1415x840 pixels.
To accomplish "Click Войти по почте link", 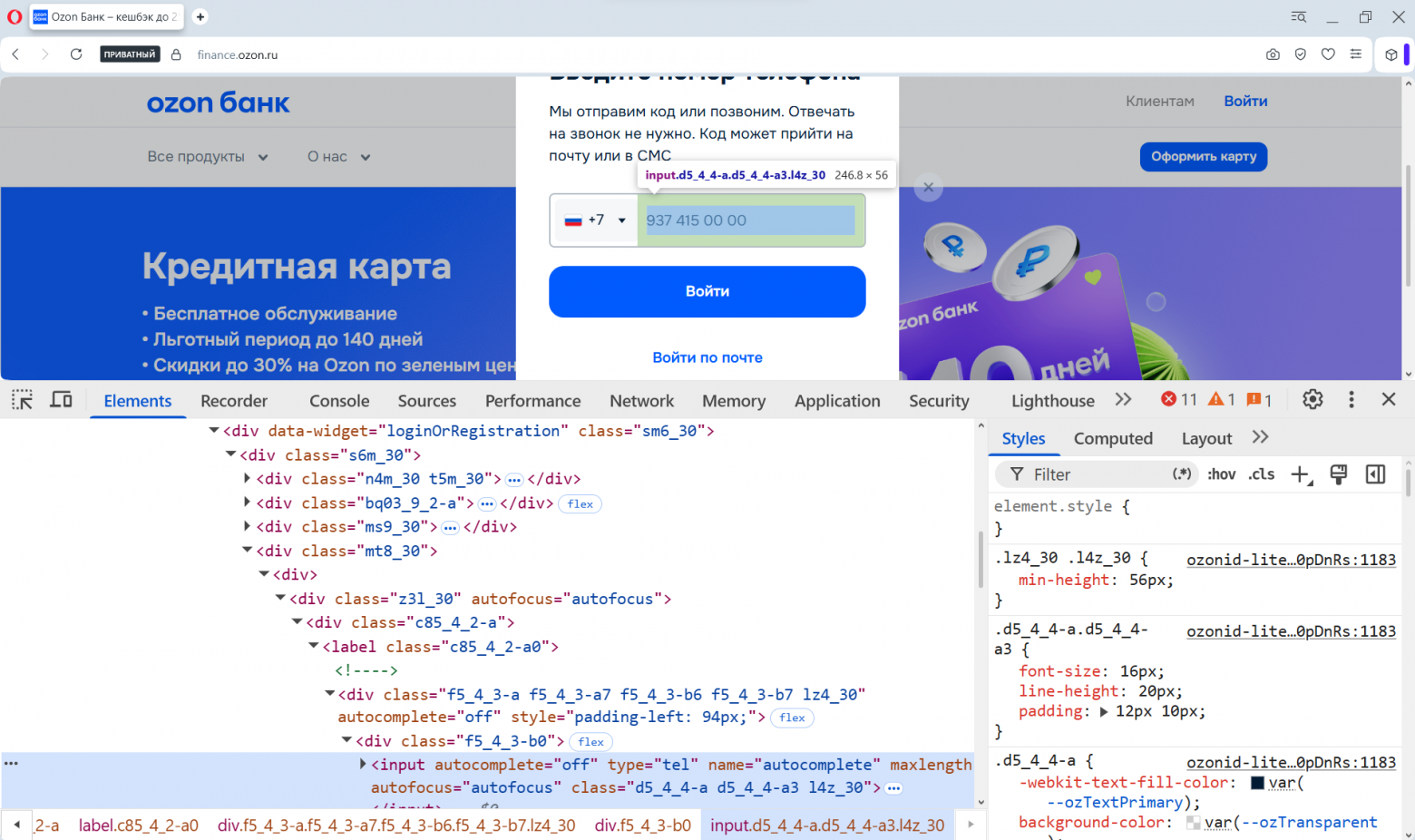I will tap(707, 357).
